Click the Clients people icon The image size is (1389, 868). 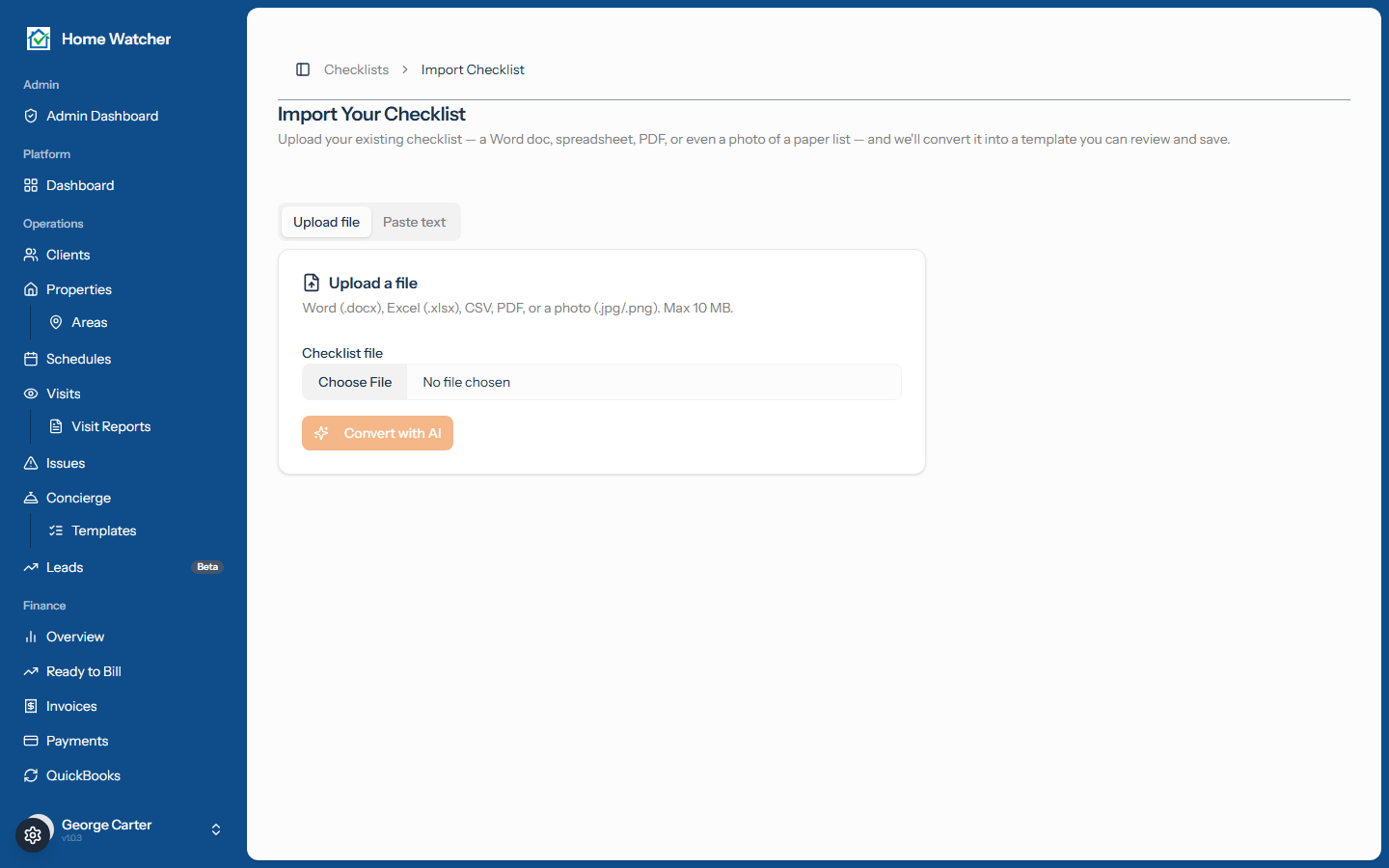[x=31, y=255]
